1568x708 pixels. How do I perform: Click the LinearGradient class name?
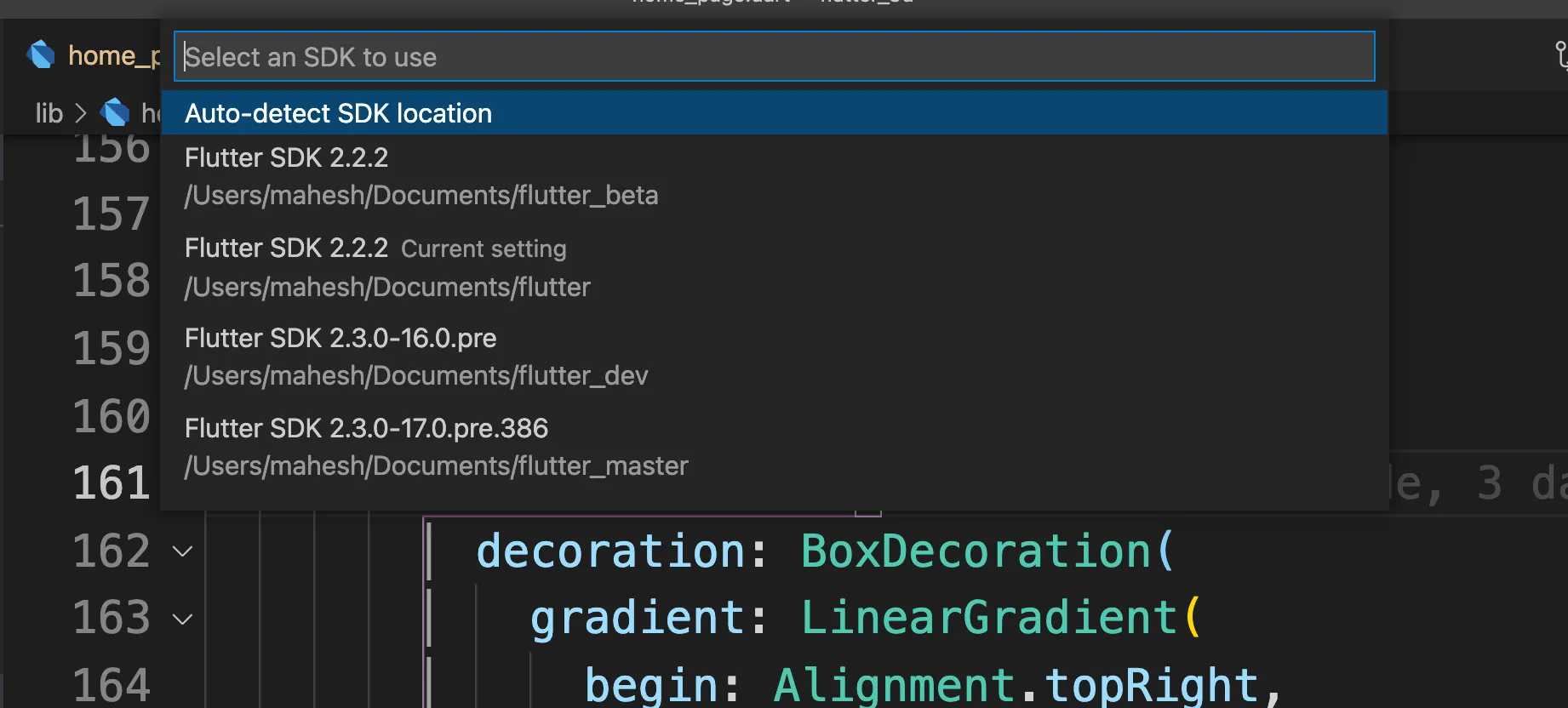coord(989,617)
